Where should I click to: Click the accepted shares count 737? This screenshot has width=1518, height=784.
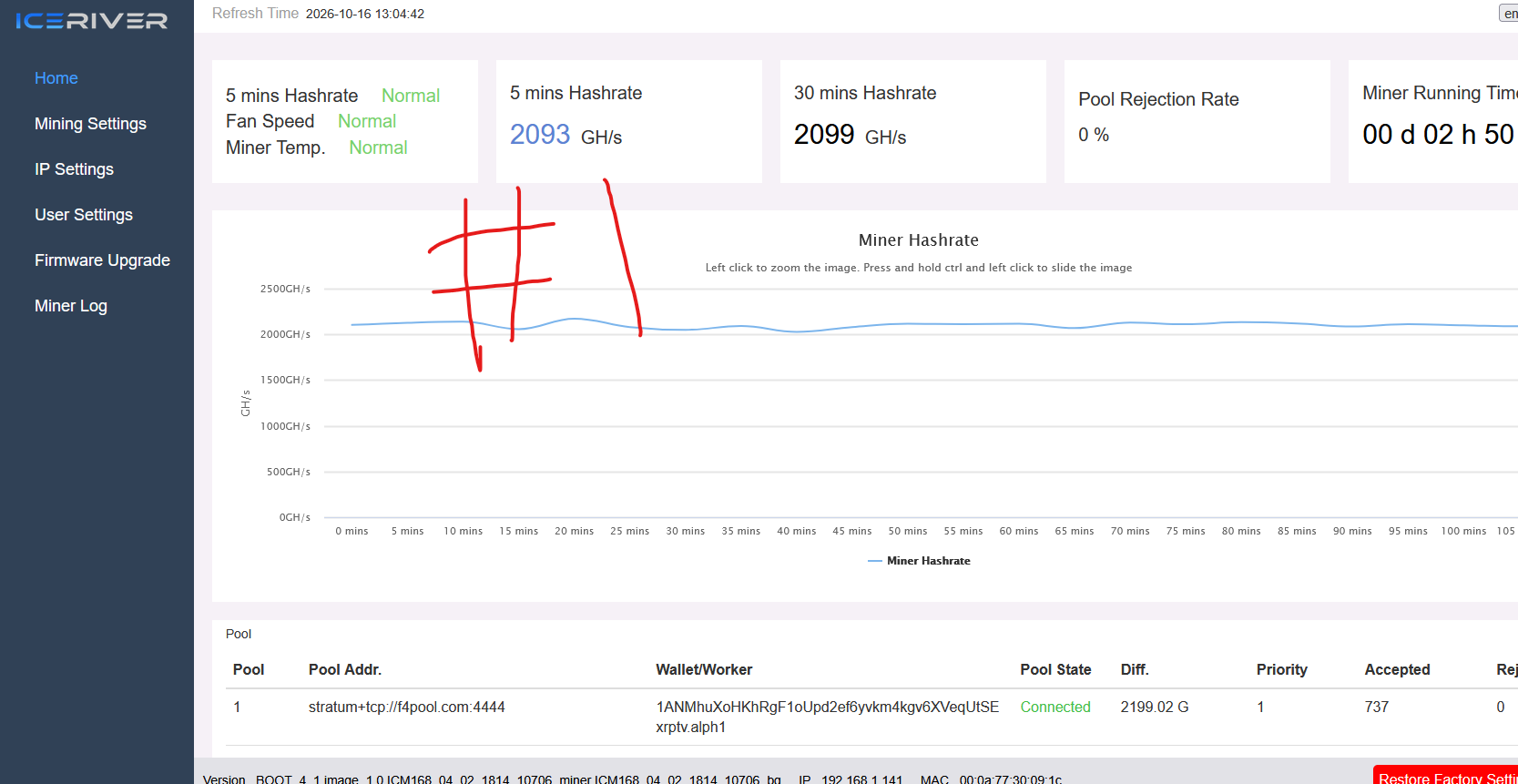[x=1377, y=708]
